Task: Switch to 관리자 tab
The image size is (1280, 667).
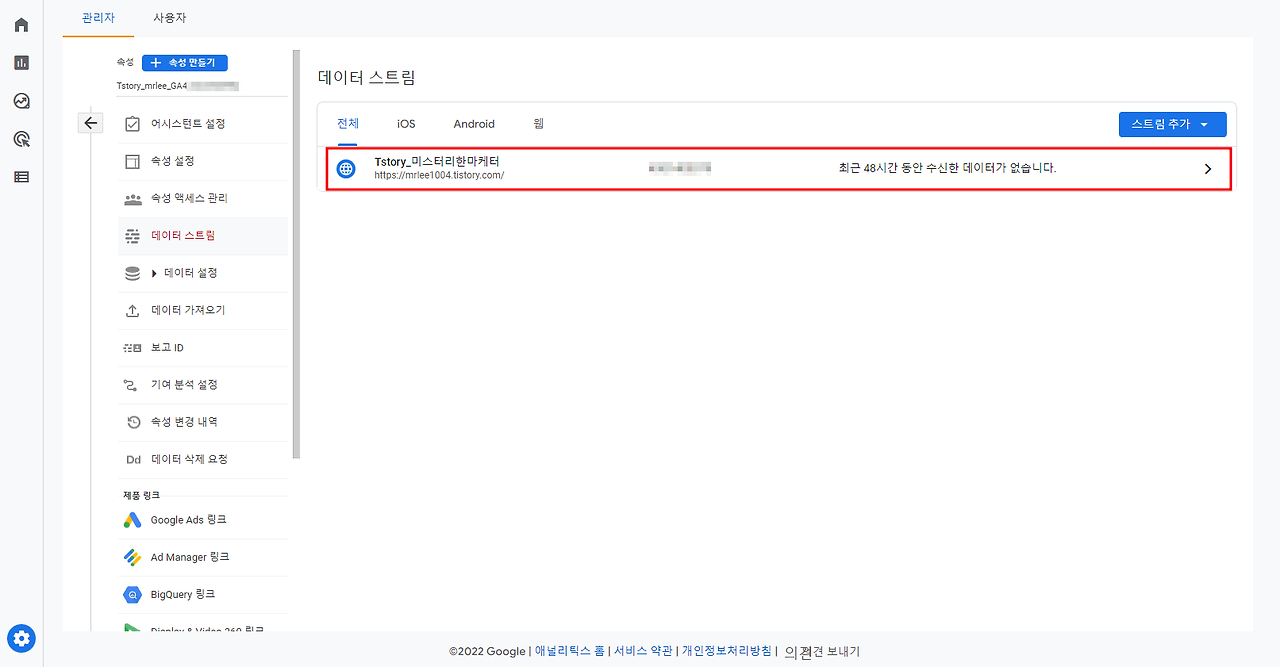Action: click(99, 18)
